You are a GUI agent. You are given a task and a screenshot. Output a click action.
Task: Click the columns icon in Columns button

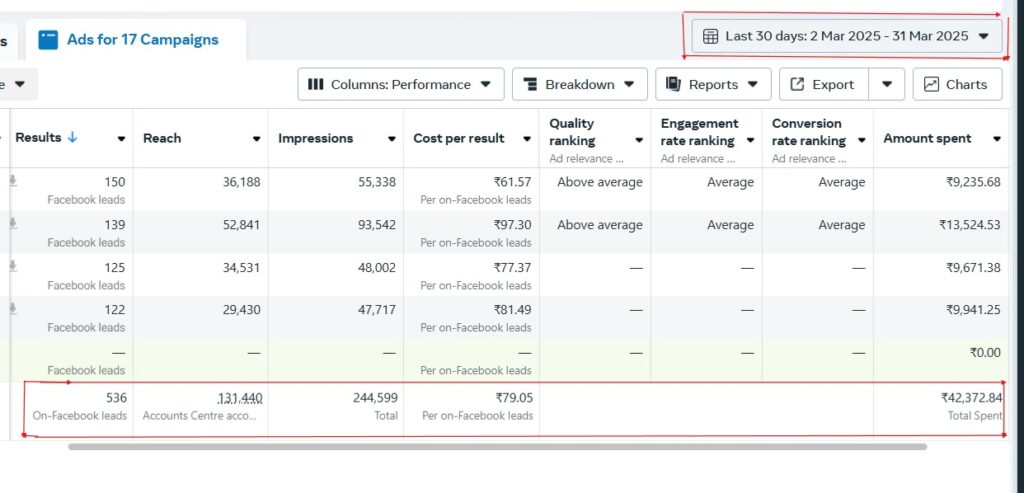pos(315,84)
